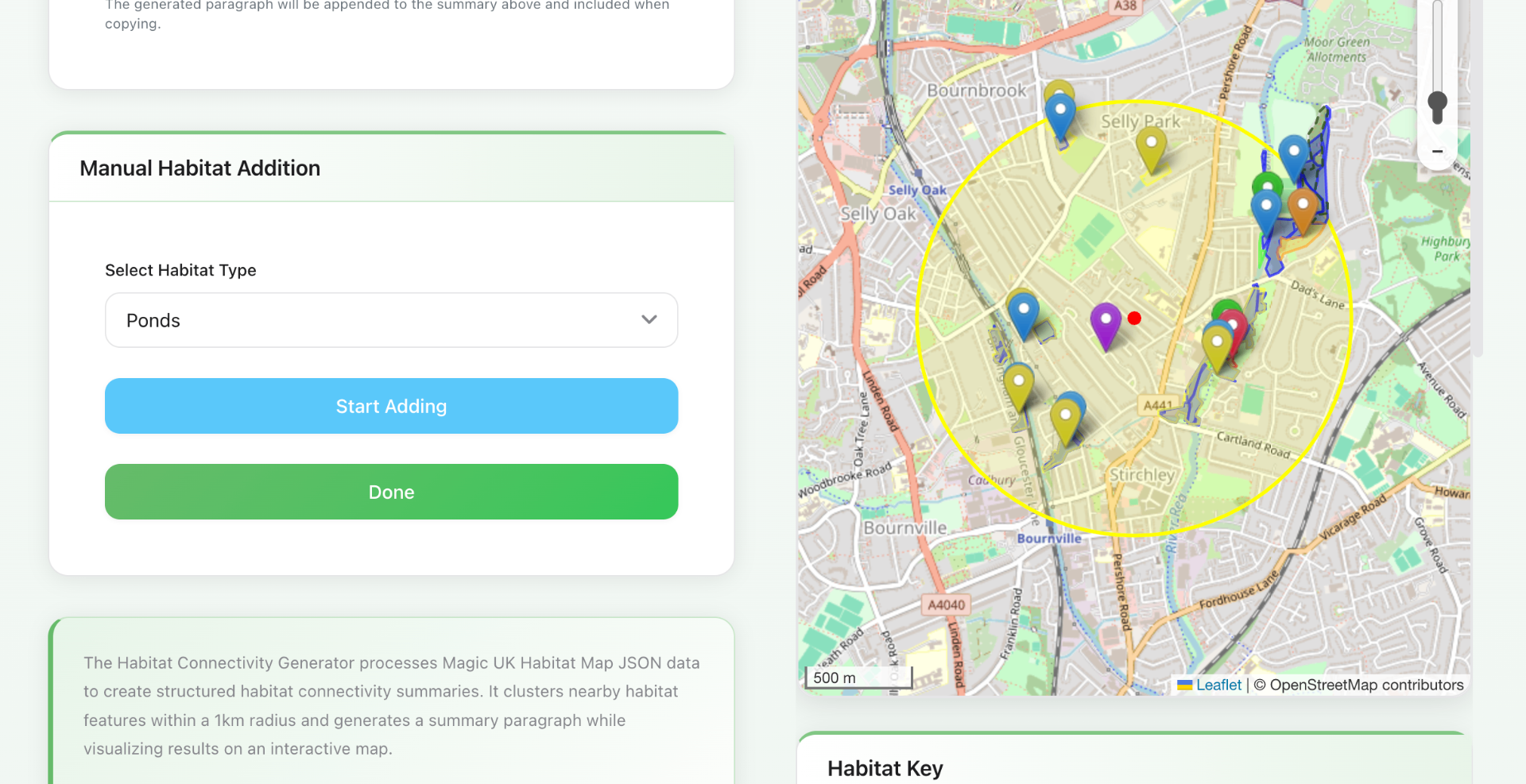The width and height of the screenshot is (1526, 784).
Task: Click the map zoom slider knob
Action: coord(1438,106)
